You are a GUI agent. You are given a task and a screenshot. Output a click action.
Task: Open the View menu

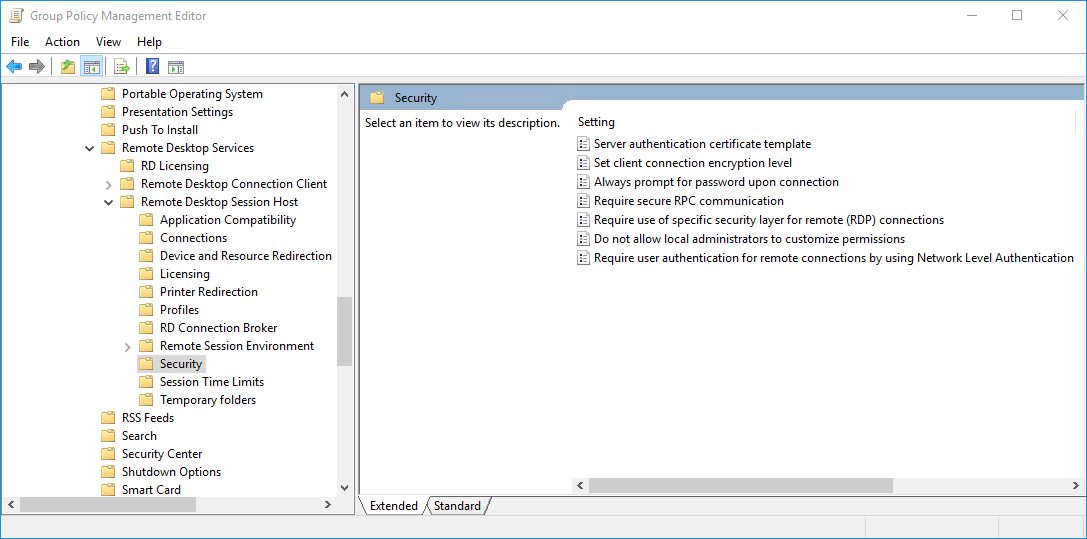108,42
